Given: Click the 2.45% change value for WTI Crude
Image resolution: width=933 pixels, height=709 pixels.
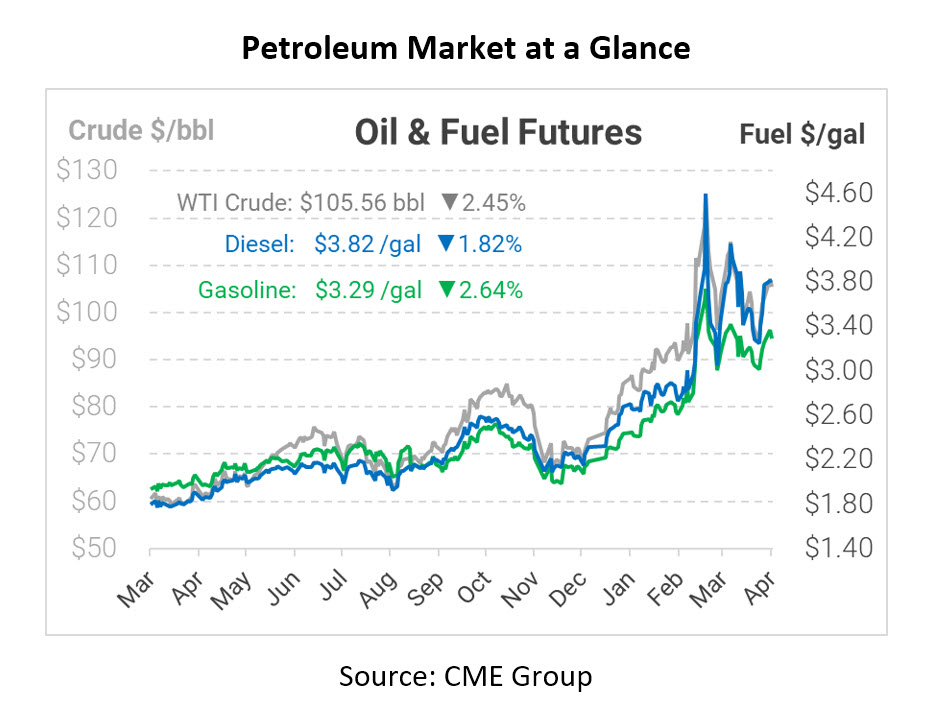Looking at the screenshot, I should coord(494,203).
